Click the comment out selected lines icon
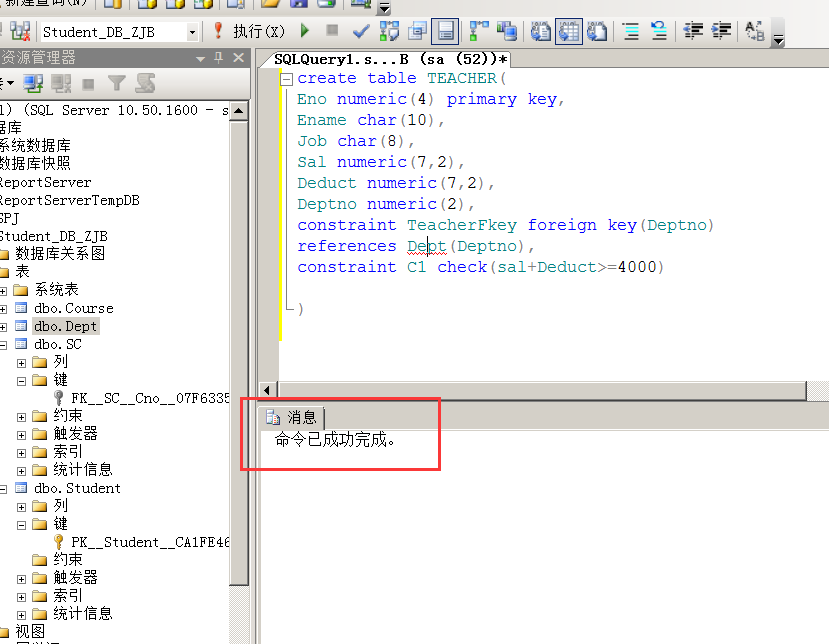Screen dimensions: 829x644 [x=631, y=31]
